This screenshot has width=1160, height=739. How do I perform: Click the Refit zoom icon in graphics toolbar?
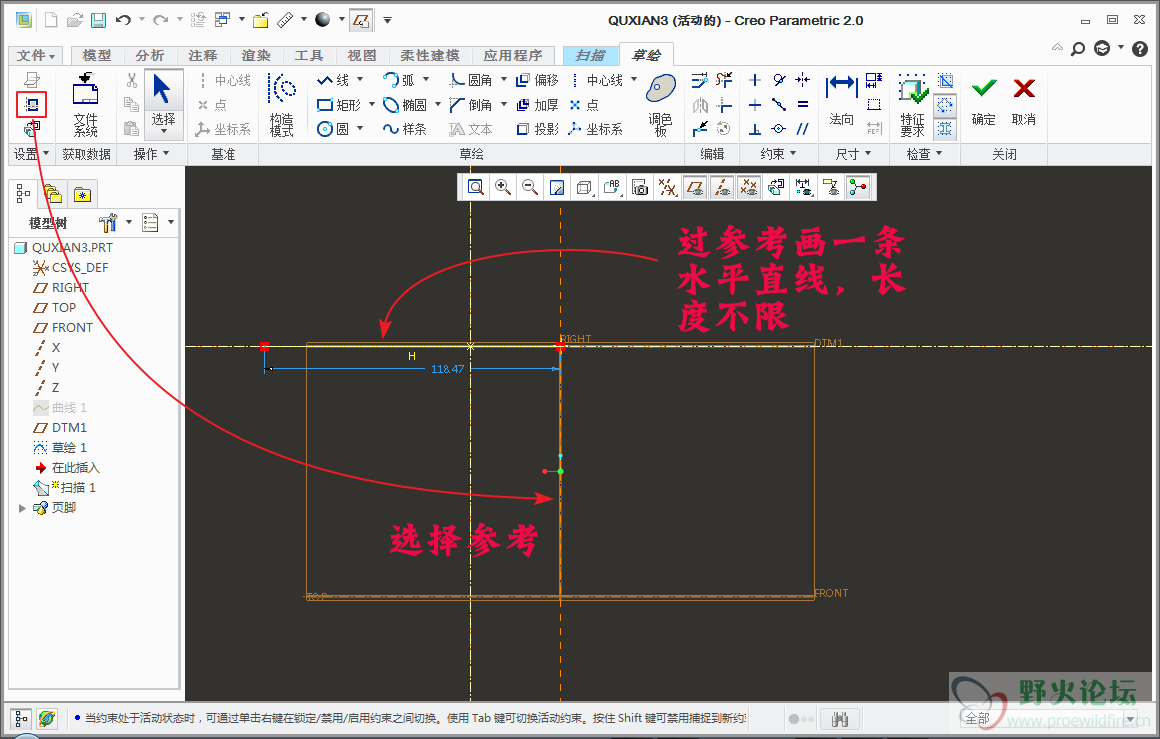tap(476, 187)
